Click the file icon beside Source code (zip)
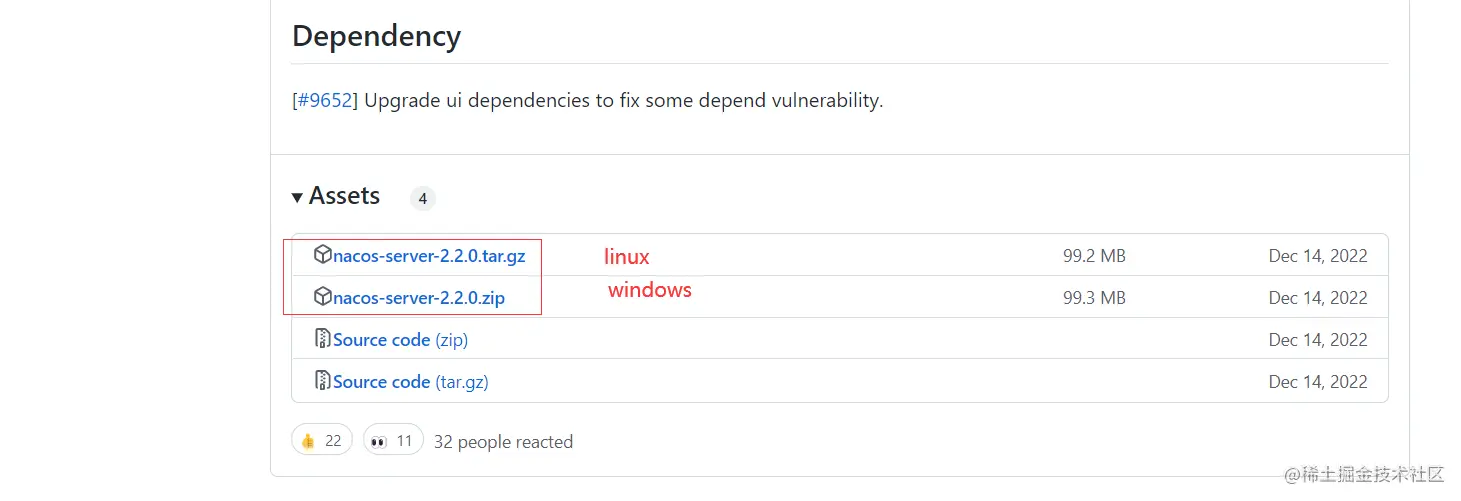The width and height of the screenshot is (1461, 501). [322, 339]
